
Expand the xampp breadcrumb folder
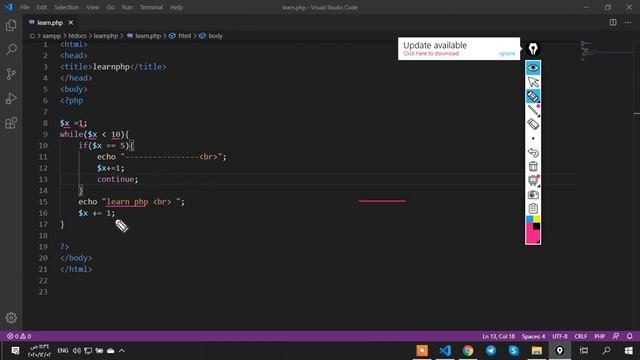pos(52,36)
